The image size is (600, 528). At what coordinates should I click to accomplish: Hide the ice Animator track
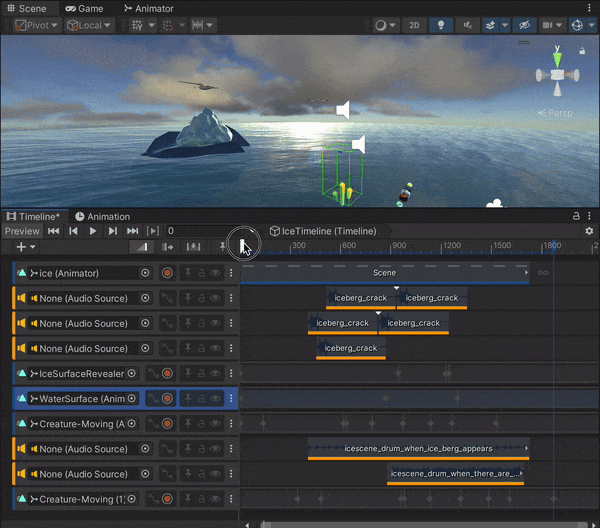(x=216, y=272)
